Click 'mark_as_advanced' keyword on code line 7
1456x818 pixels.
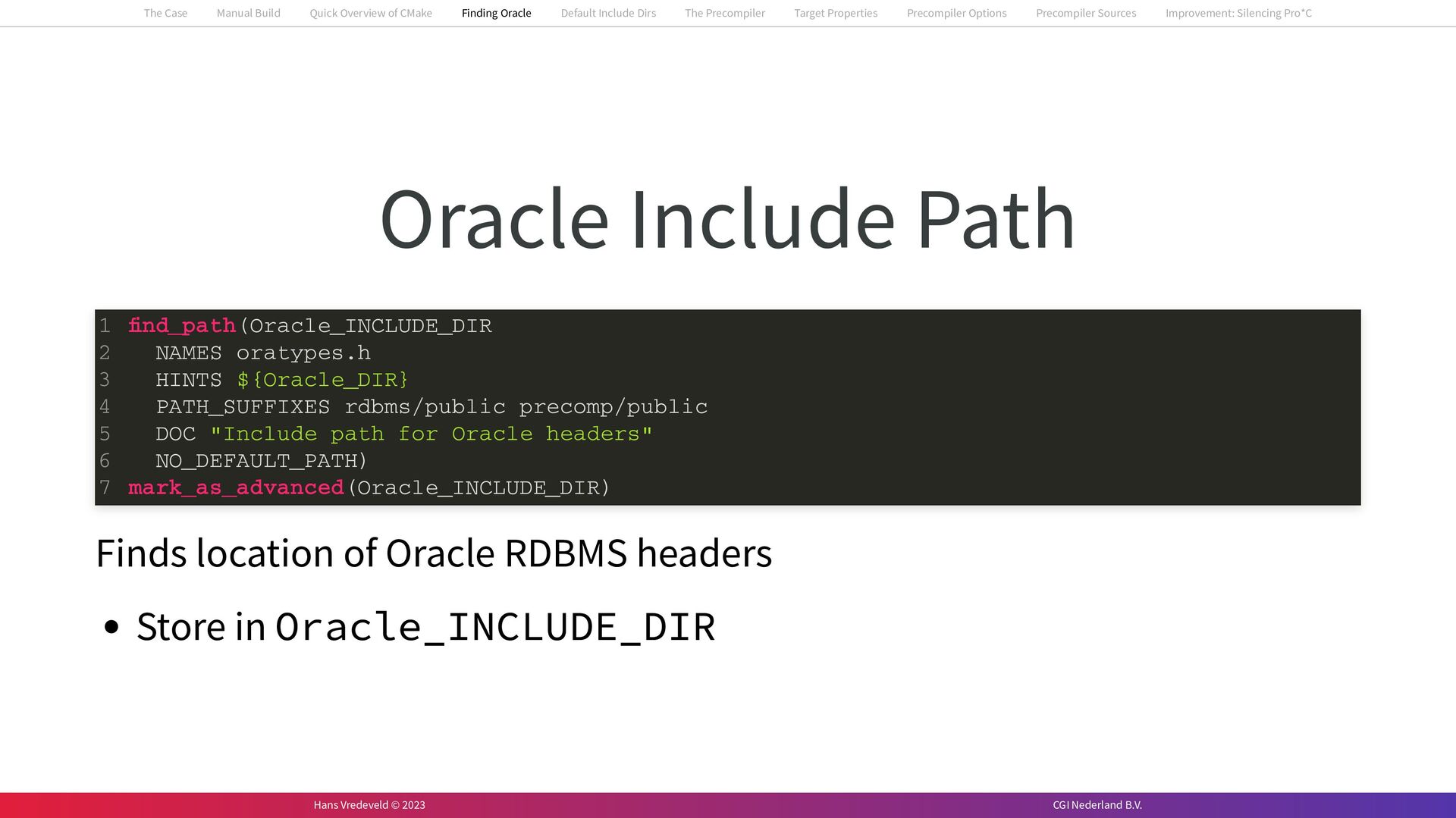(236, 488)
